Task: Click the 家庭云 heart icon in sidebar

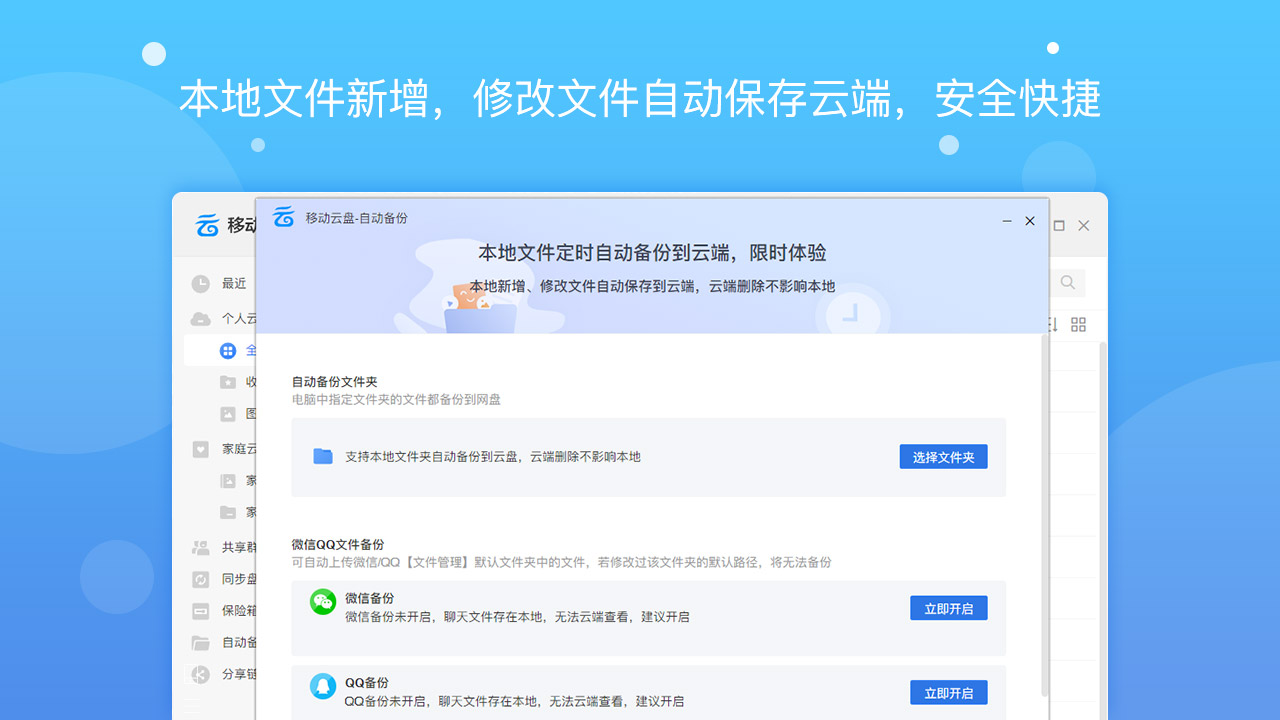Action: pos(201,449)
